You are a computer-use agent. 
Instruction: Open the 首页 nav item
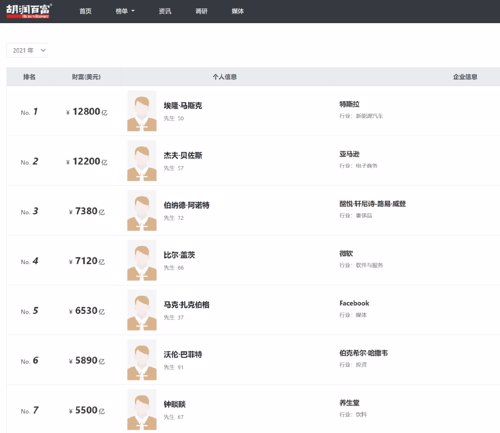85,11
